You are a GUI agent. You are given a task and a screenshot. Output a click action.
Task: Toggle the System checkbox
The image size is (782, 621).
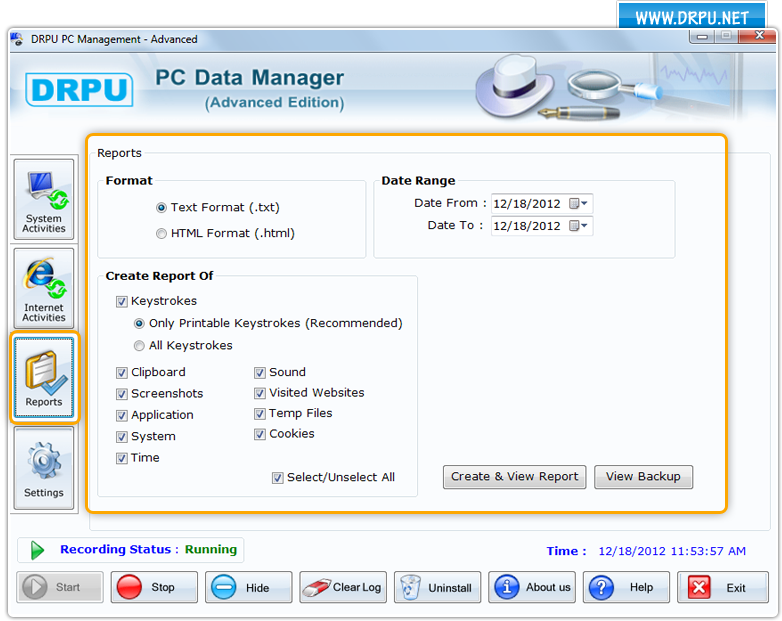122,437
